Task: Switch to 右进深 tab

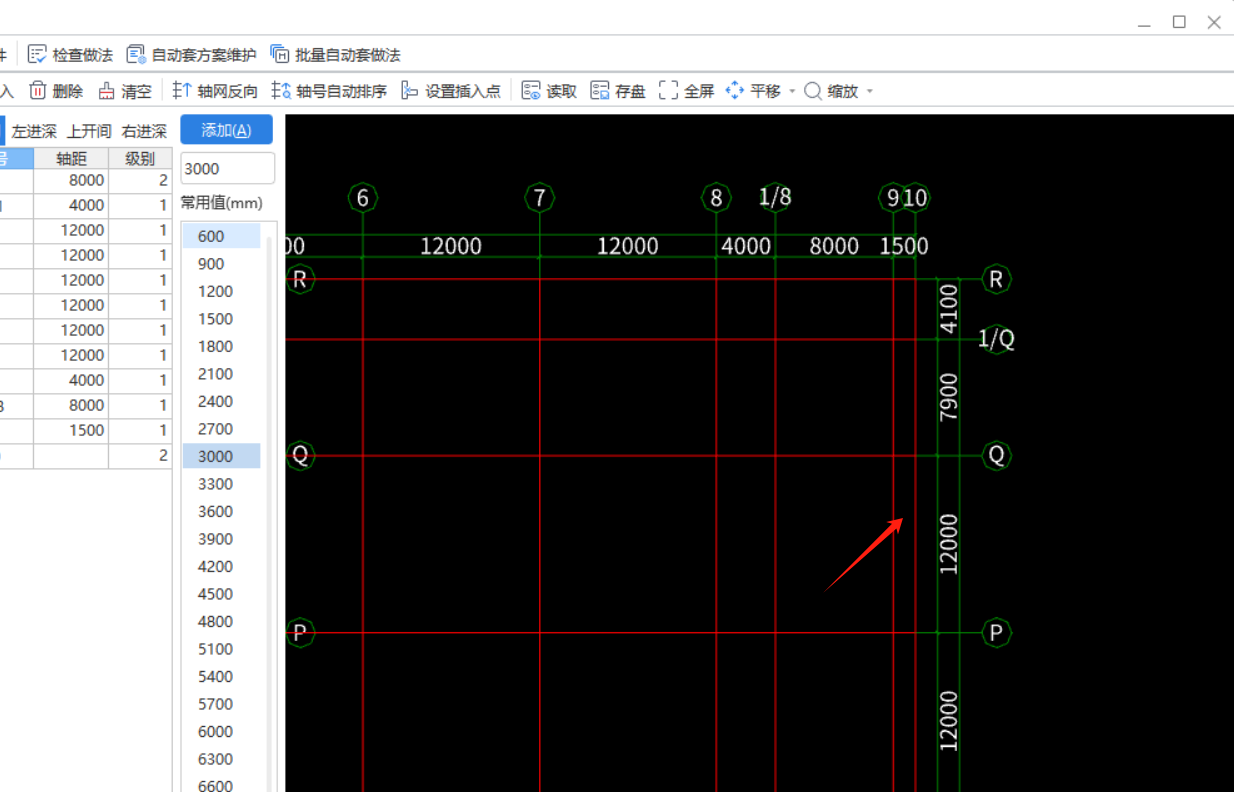Action: [144, 131]
